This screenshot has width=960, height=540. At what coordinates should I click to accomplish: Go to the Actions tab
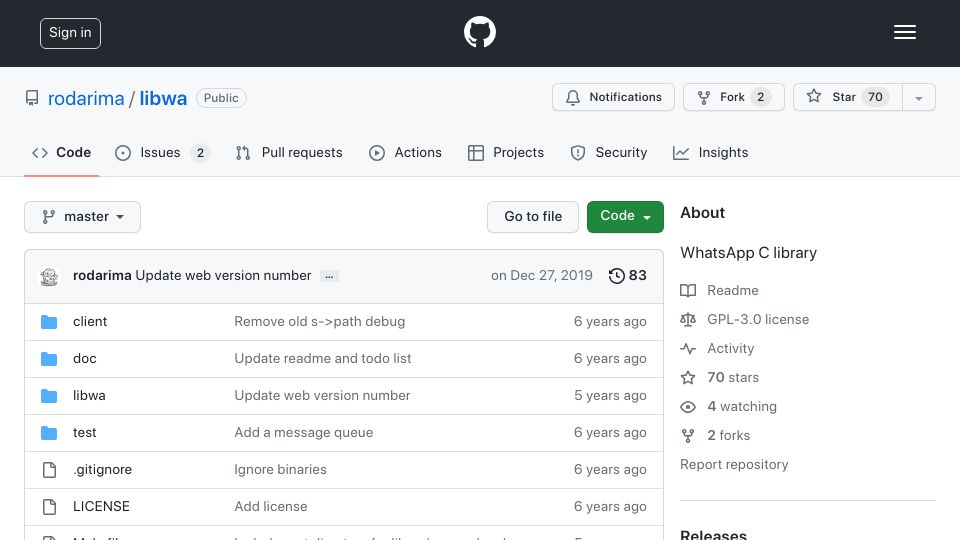[x=405, y=152]
